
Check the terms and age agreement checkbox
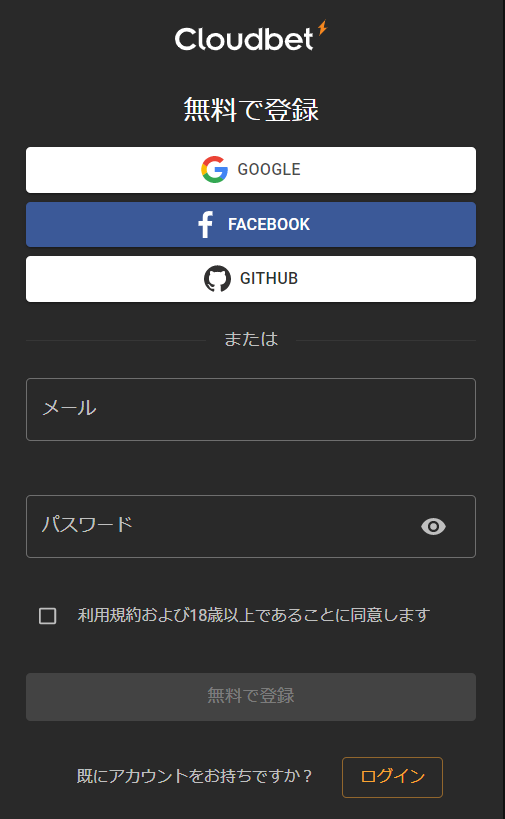tap(48, 616)
